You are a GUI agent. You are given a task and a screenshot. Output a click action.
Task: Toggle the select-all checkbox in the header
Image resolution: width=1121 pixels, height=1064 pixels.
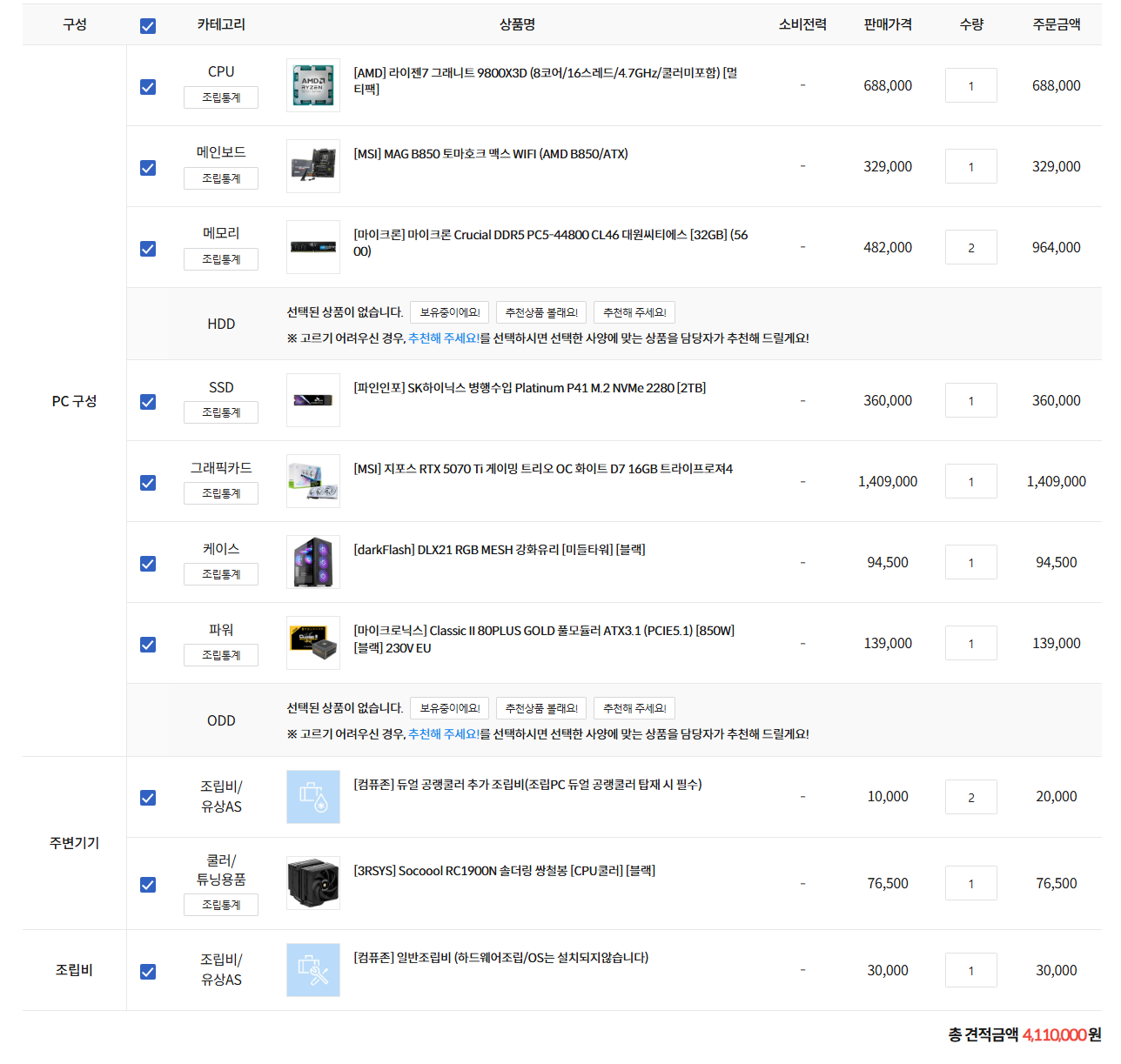coord(148,26)
